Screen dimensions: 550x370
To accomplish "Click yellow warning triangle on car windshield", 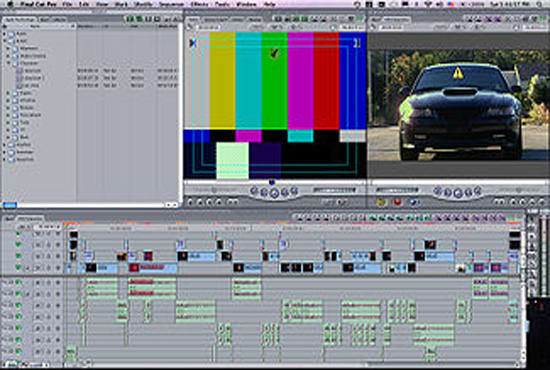I will [458, 73].
